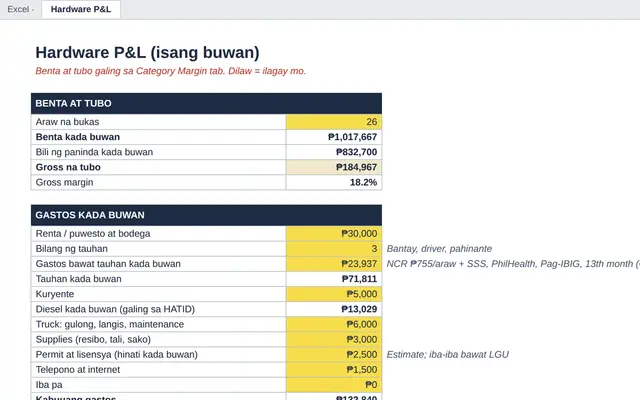The width and height of the screenshot is (640, 400).
Task: Click the 'Renta / puwesto at bodega' label
Action: pyautogui.click(x=93, y=233)
